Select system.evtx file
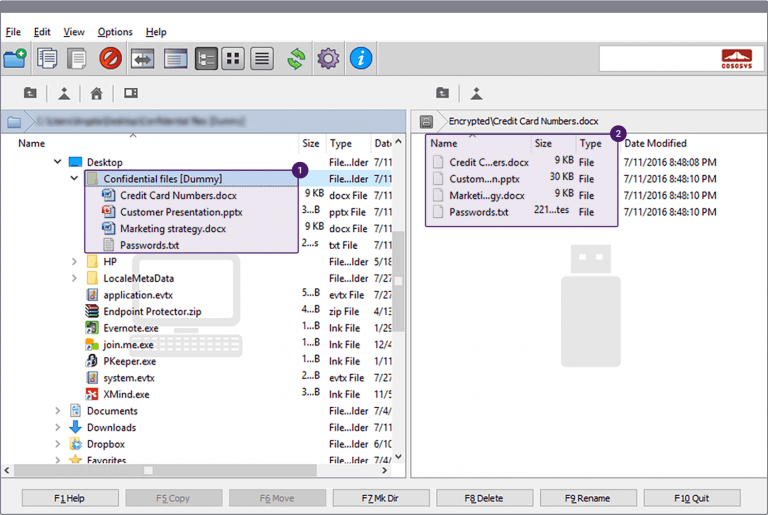This screenshot has width=768, height=515. tap(129, 378)
